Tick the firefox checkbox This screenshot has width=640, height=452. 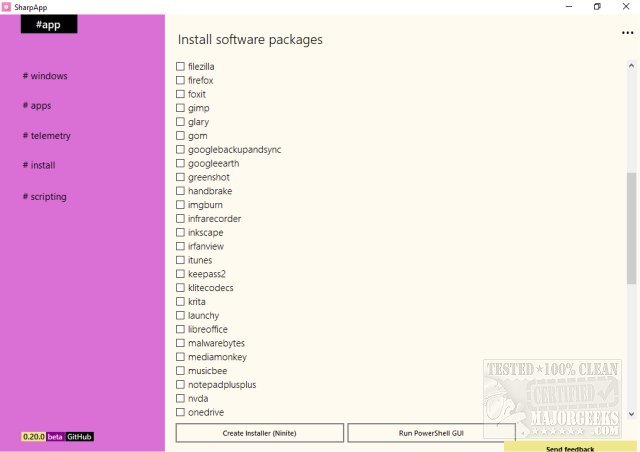tap(180, 80)
